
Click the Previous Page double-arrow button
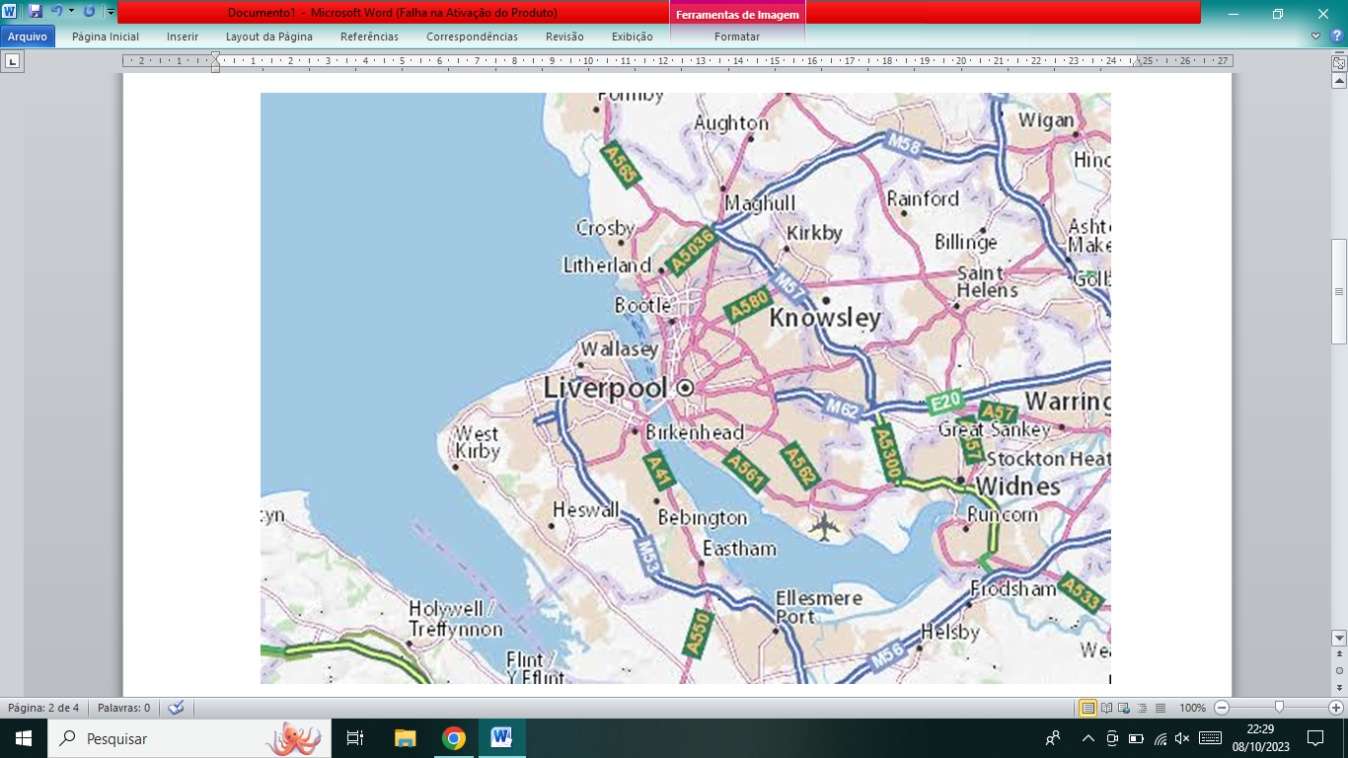pos(1339,654)
